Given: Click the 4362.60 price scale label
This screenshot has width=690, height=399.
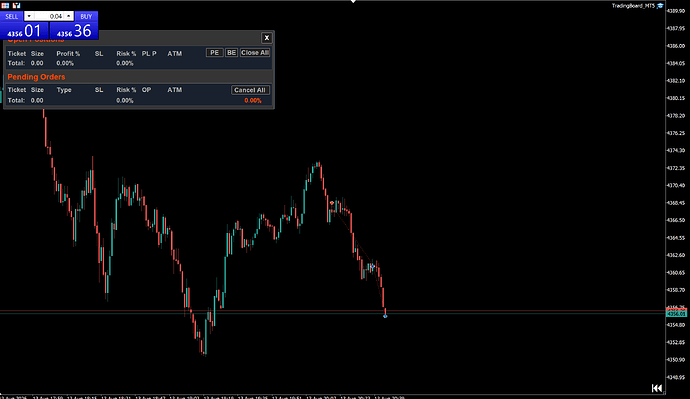Looking at the screenshot, I should pos(676,255).
